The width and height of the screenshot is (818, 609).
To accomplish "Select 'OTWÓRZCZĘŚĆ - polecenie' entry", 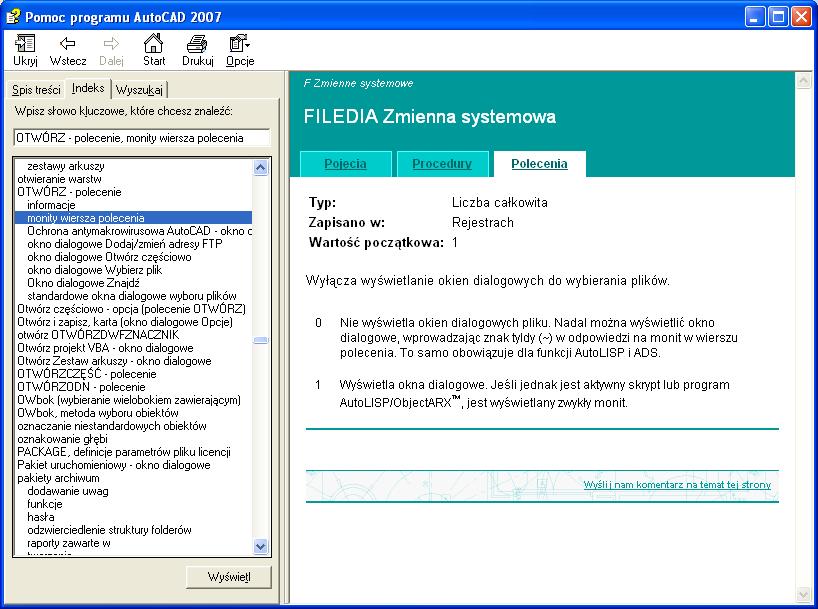I will (x=87, y=374).
